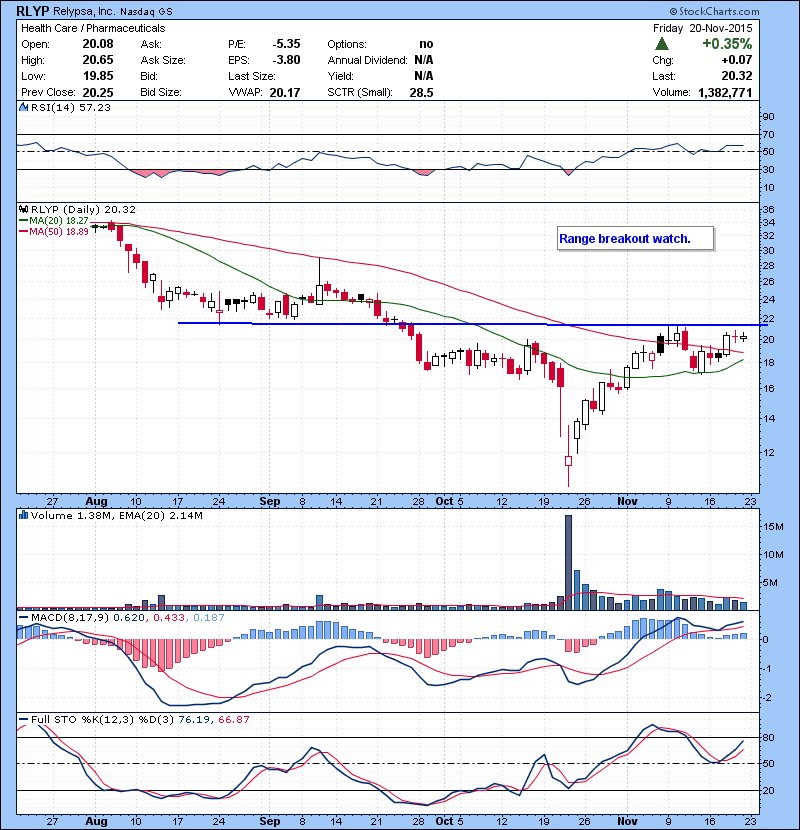Viewport: 800px width, 830px height.
Task: Click the Last price value 20.32
Action: tap(736, 76)
